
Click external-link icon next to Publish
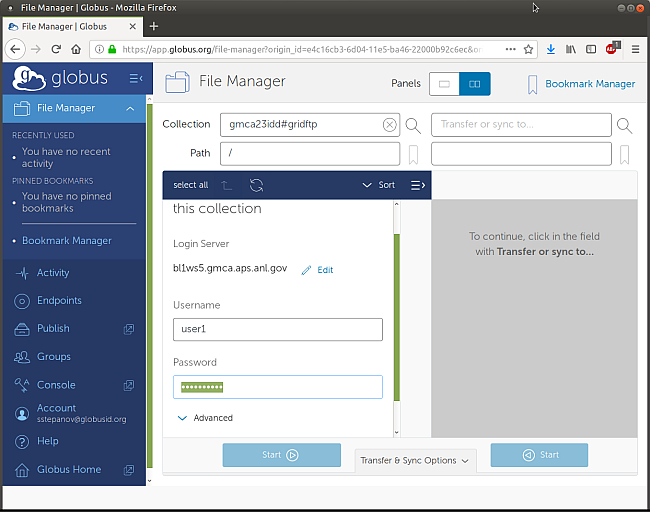129,329
